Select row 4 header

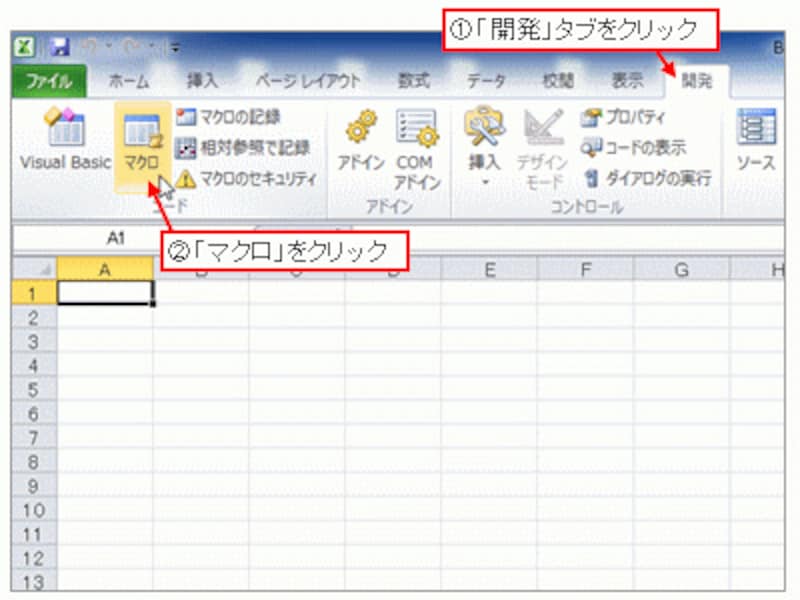click(x=34, y=366)
